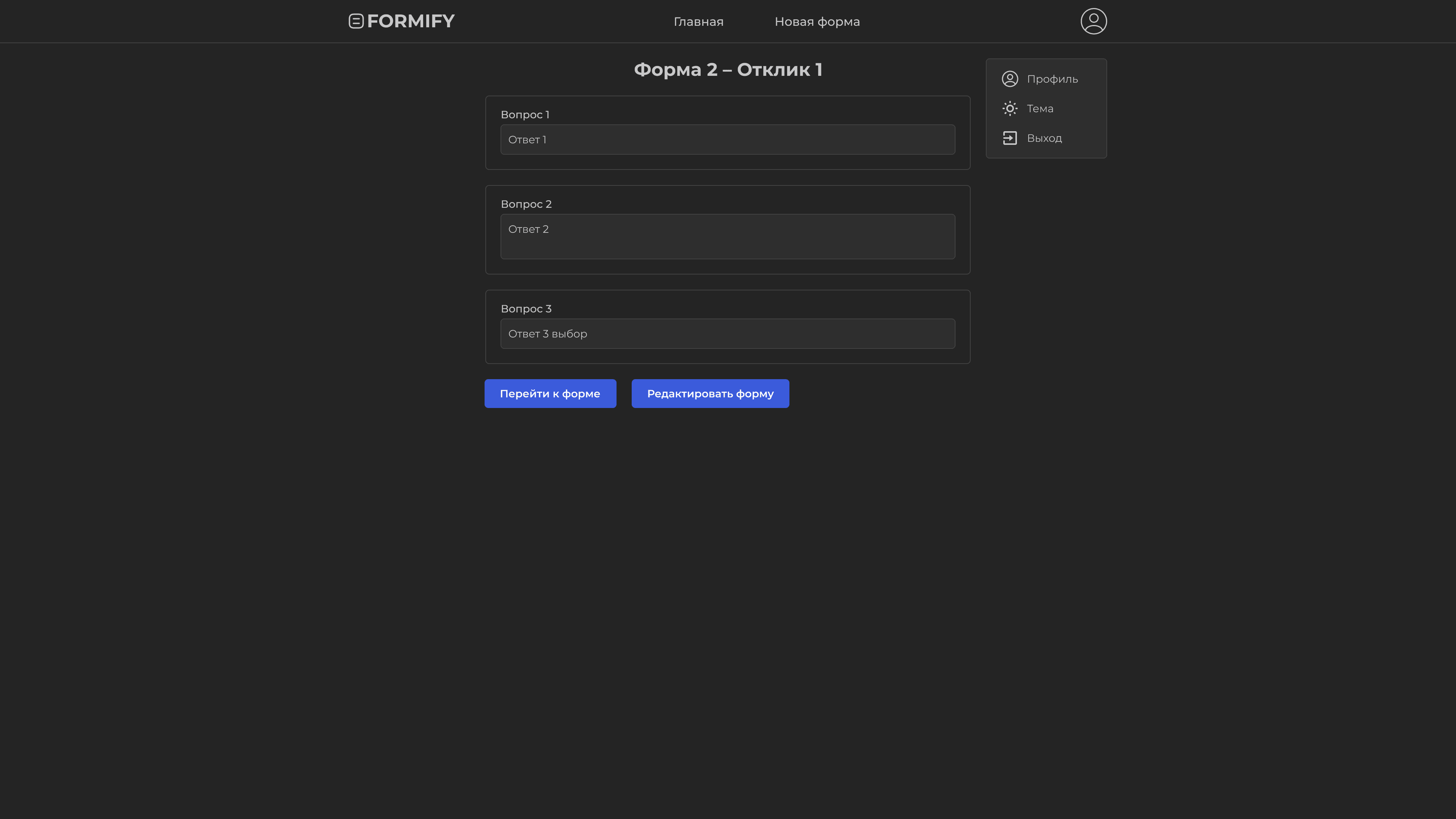Open Новая форма page
This screenshot has height=819, width=1456.
(817, 22)
